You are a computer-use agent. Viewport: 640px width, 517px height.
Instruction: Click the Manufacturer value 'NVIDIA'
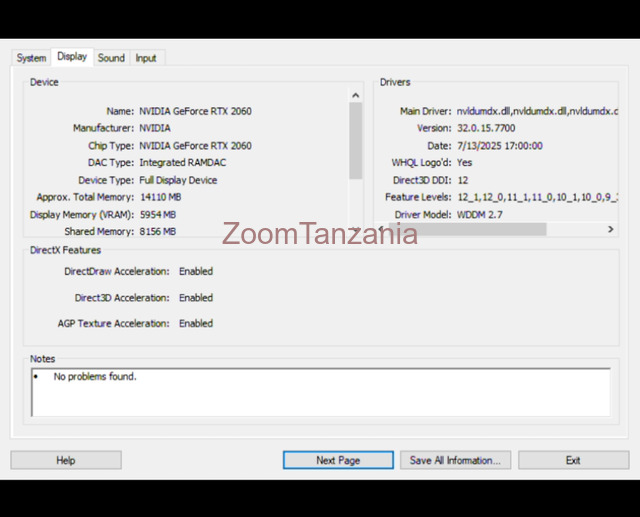pyautogui.click(x=155, y=128)
